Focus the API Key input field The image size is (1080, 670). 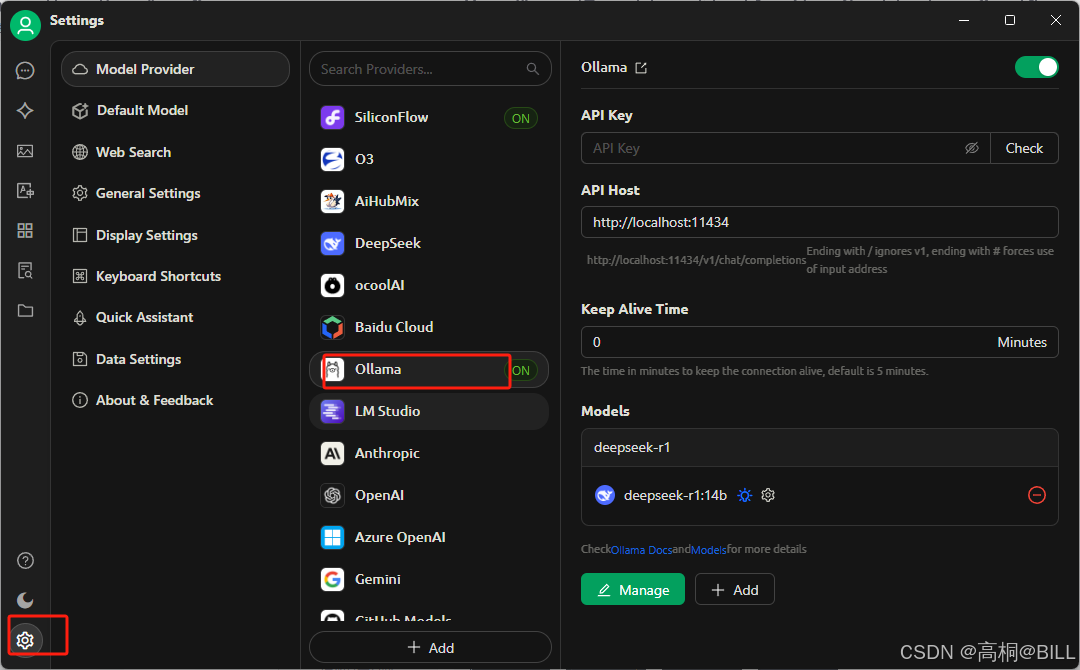click(785, 148)
